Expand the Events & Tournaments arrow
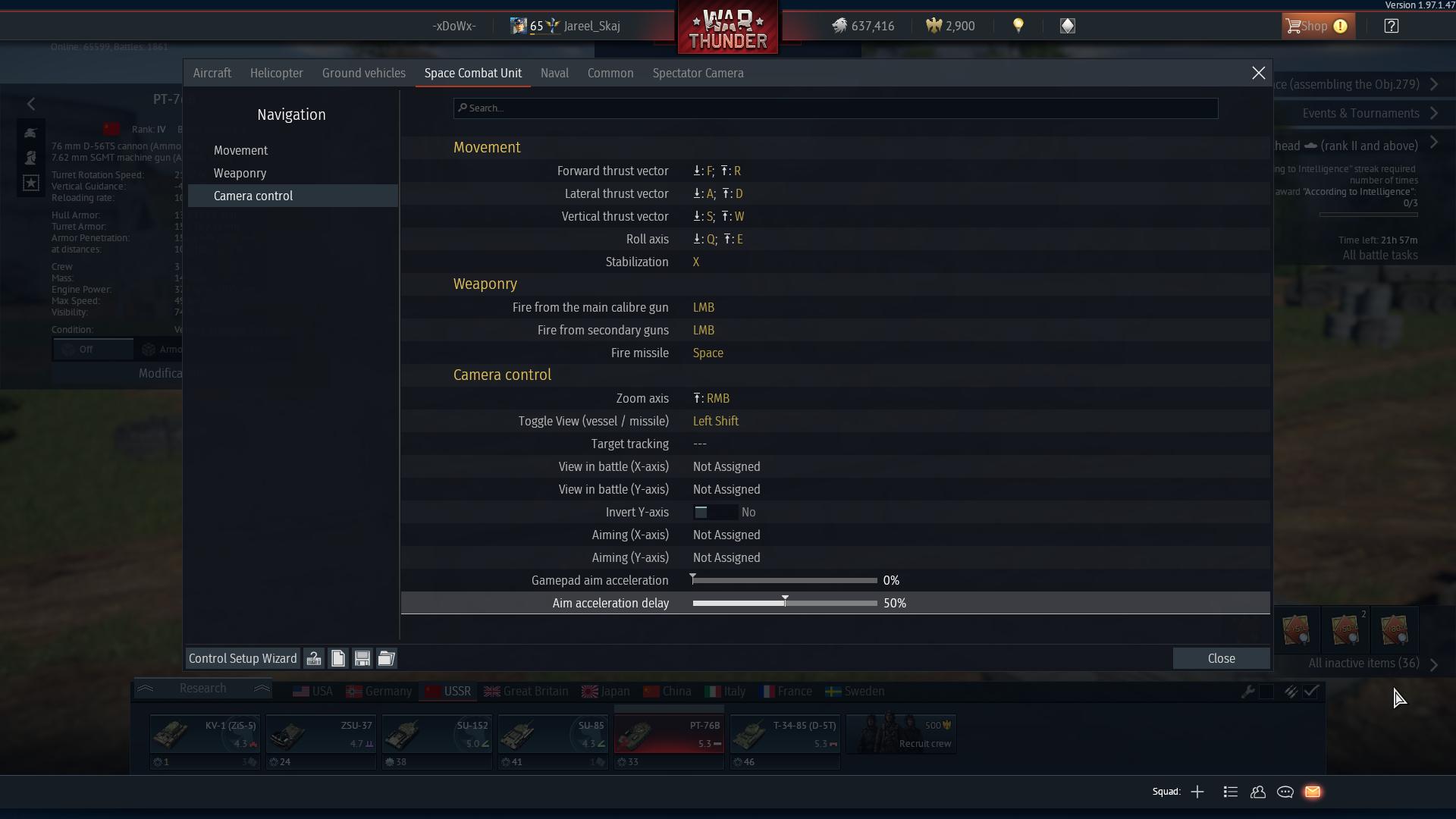The width and height of the screenshot is (1456, 819). pyautogui.click(x=1434, y=114)
